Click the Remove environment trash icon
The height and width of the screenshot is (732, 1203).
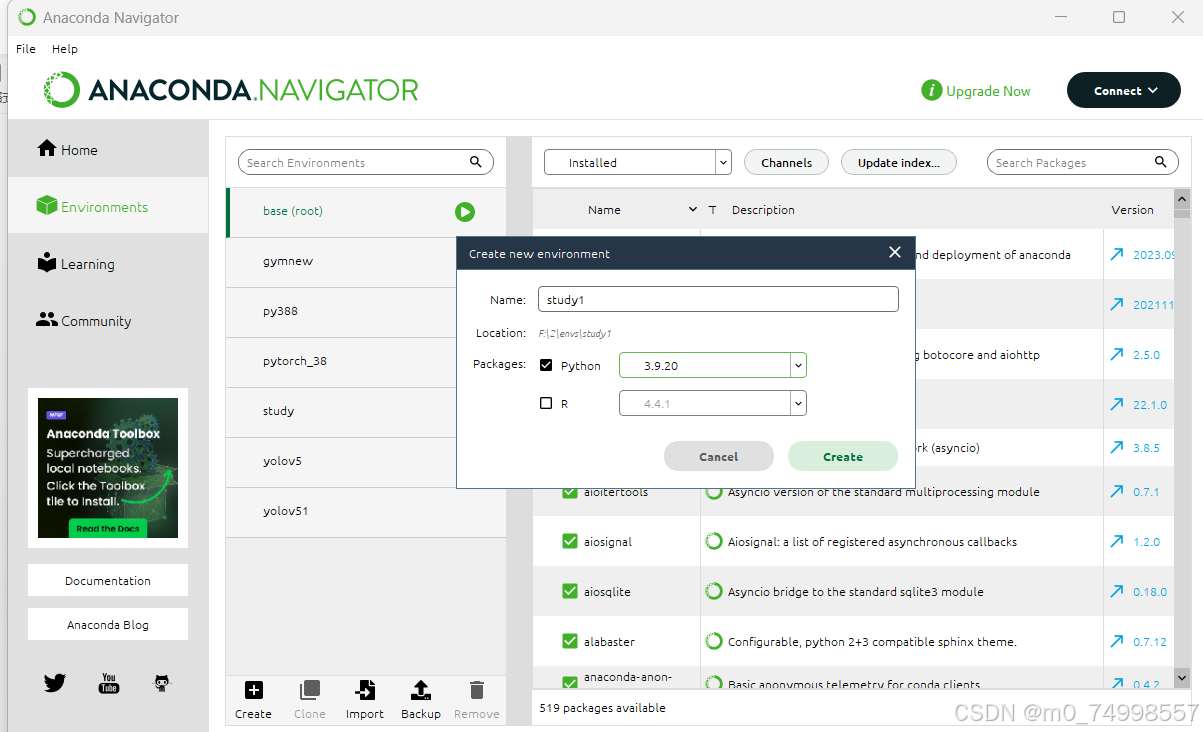tap(477, 690)
